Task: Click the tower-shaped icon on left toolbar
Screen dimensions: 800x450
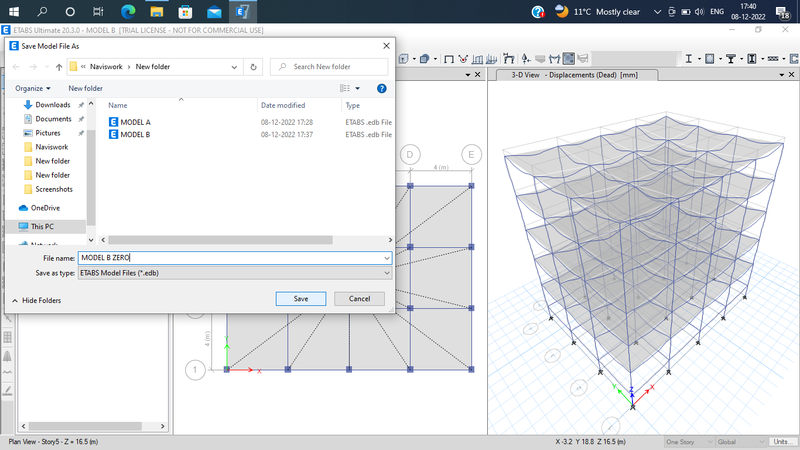Action: 8,356
